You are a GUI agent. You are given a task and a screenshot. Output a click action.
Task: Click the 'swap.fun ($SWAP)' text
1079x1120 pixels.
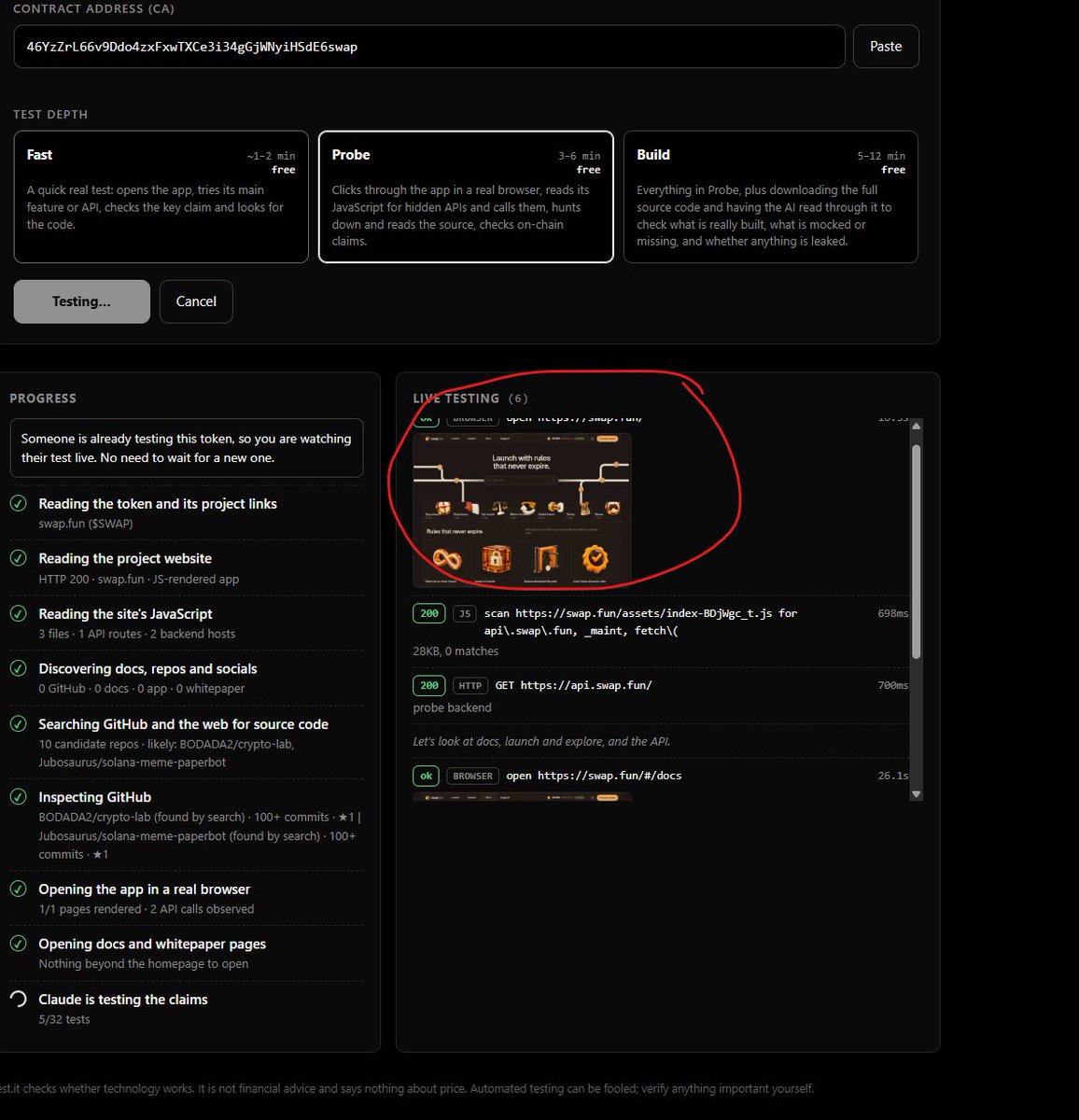[x=86, y=524]
